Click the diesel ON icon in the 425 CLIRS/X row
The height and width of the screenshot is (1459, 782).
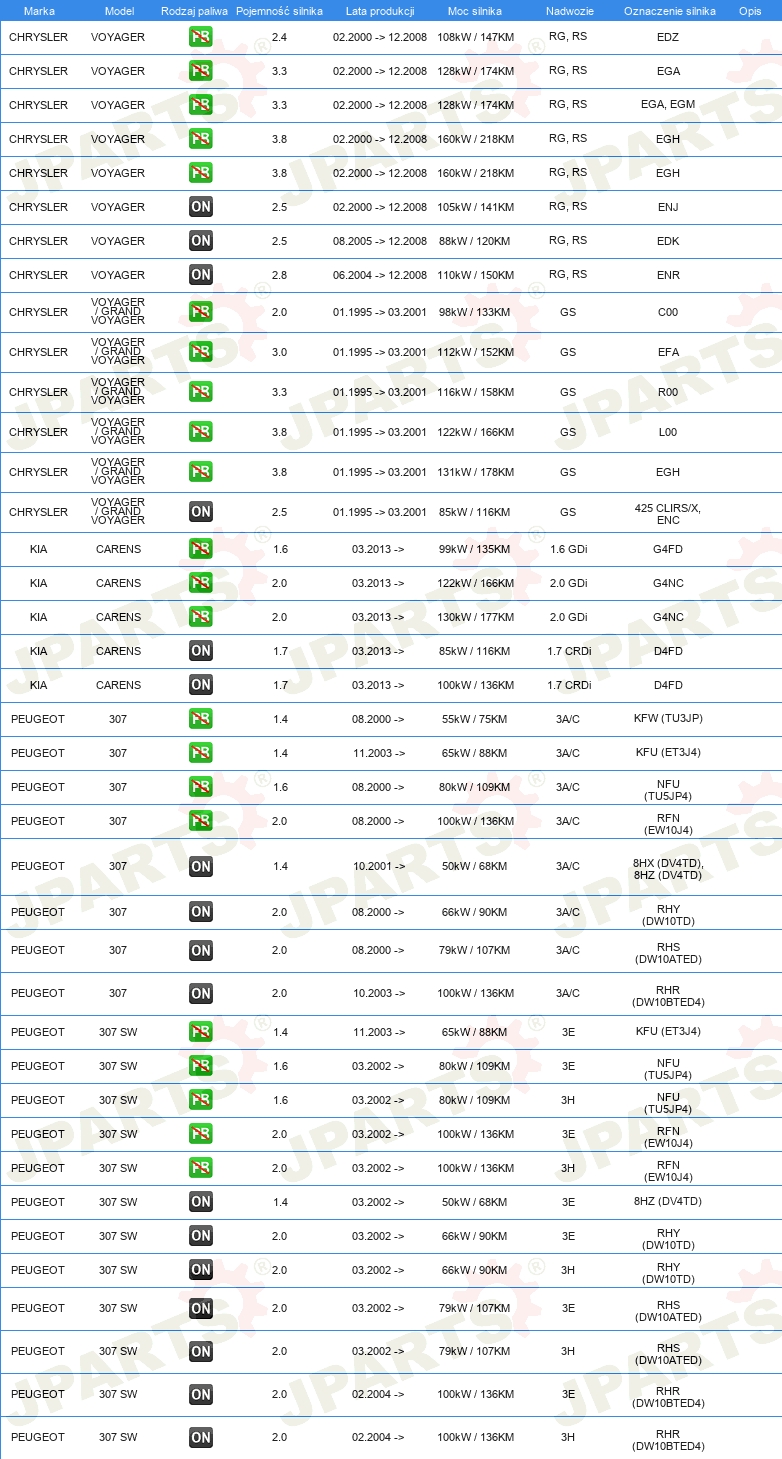[x=201, y=512]
